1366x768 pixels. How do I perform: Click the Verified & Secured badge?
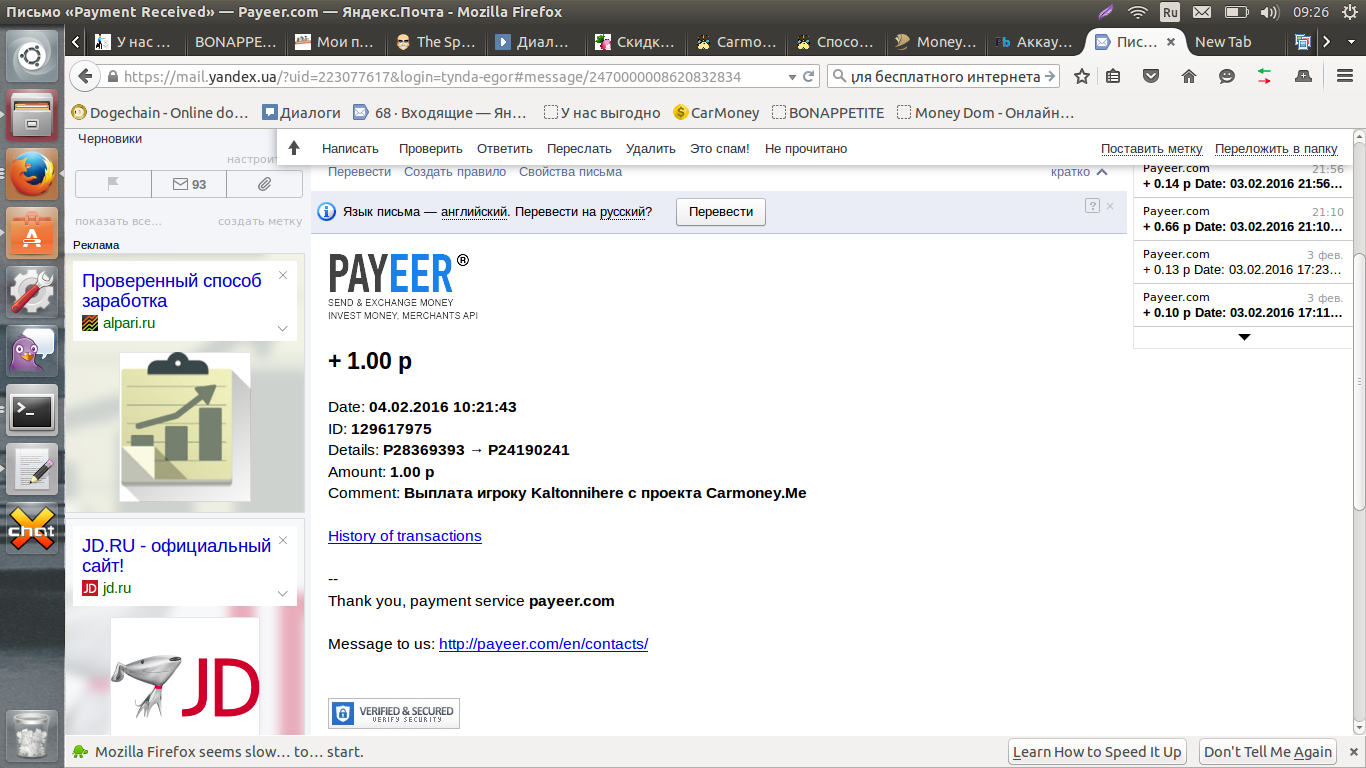[394, 713]
